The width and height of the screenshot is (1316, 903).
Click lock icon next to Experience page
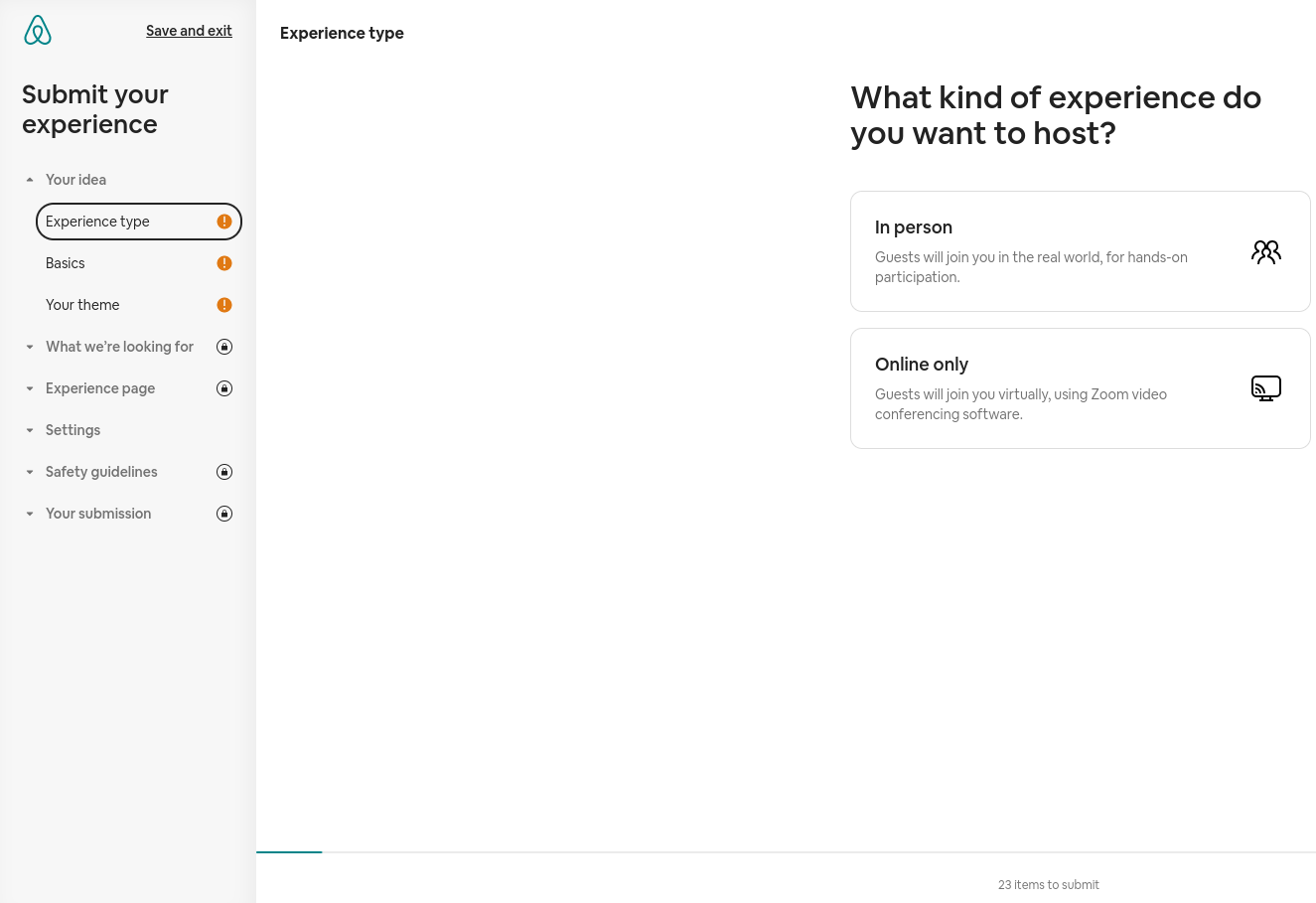(224, 388)
